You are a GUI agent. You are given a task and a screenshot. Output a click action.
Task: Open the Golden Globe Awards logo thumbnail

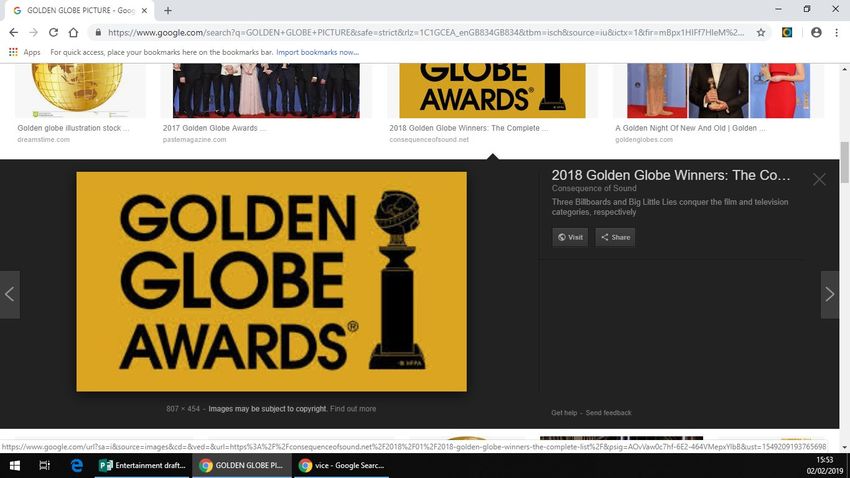tap(492, 90)
